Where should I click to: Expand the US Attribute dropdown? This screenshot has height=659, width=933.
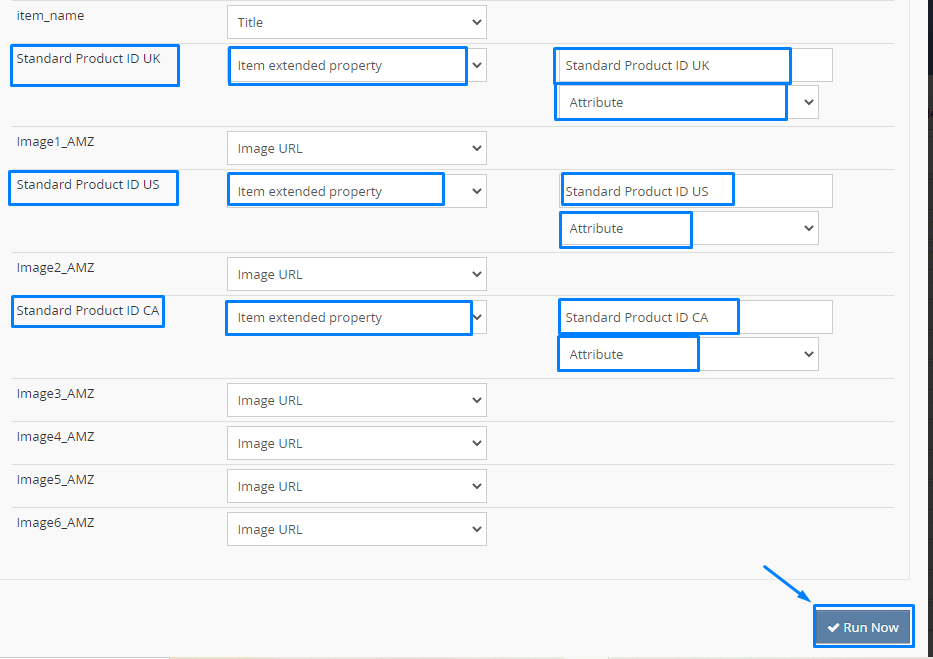click(x=689, y=228)
